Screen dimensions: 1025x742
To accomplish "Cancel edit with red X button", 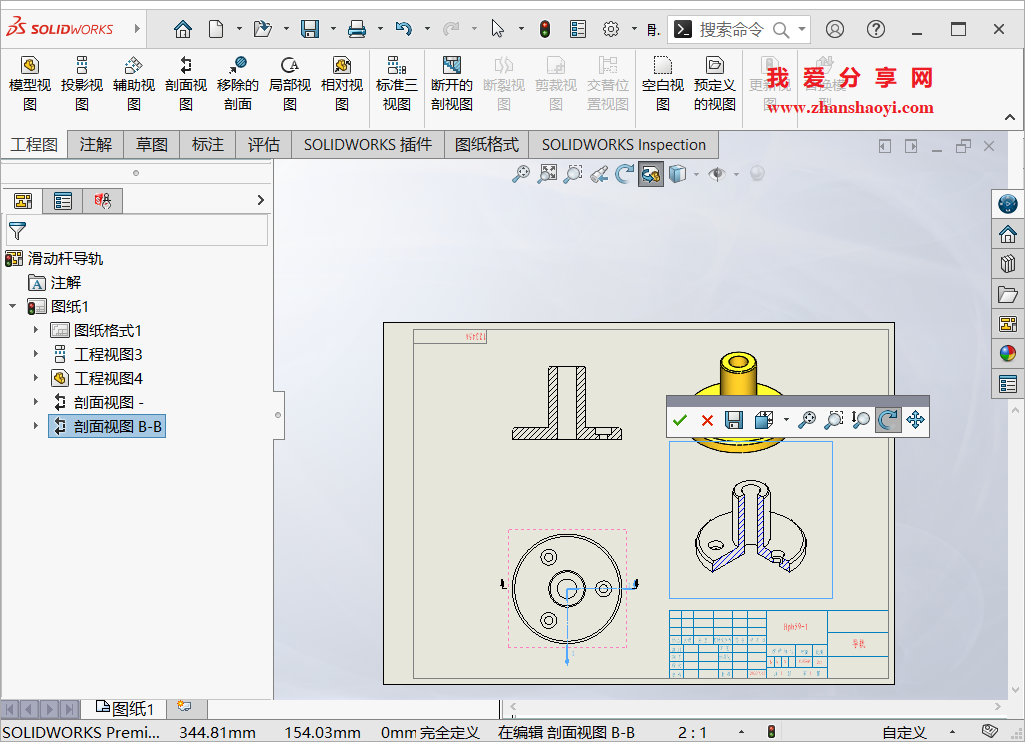I will click(x=707, y=420).
